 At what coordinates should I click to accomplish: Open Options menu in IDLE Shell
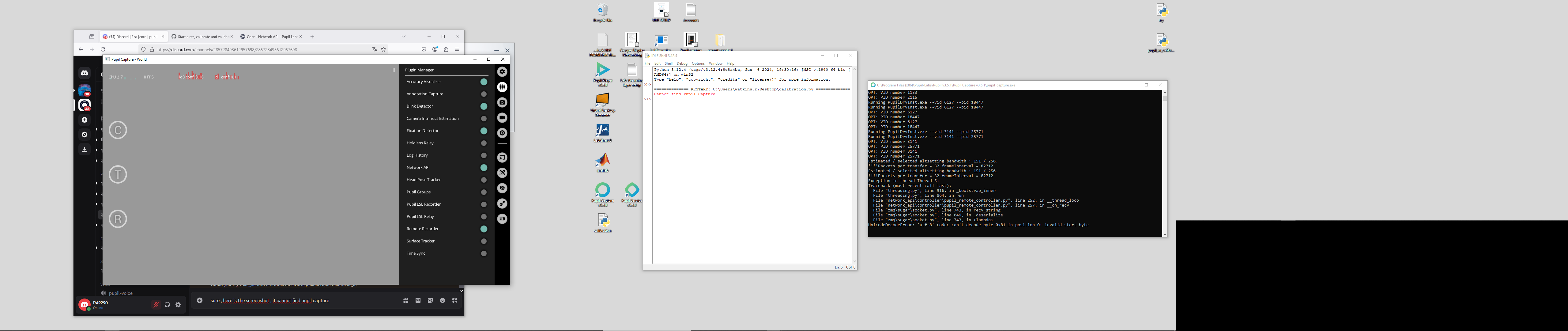tap(698, 63)
